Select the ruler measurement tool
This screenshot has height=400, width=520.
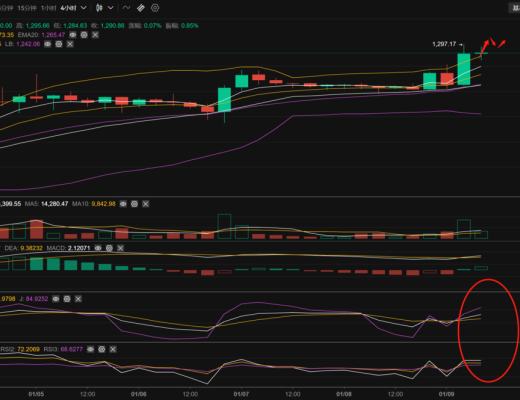pyautogui.click(x=141, y=8)
